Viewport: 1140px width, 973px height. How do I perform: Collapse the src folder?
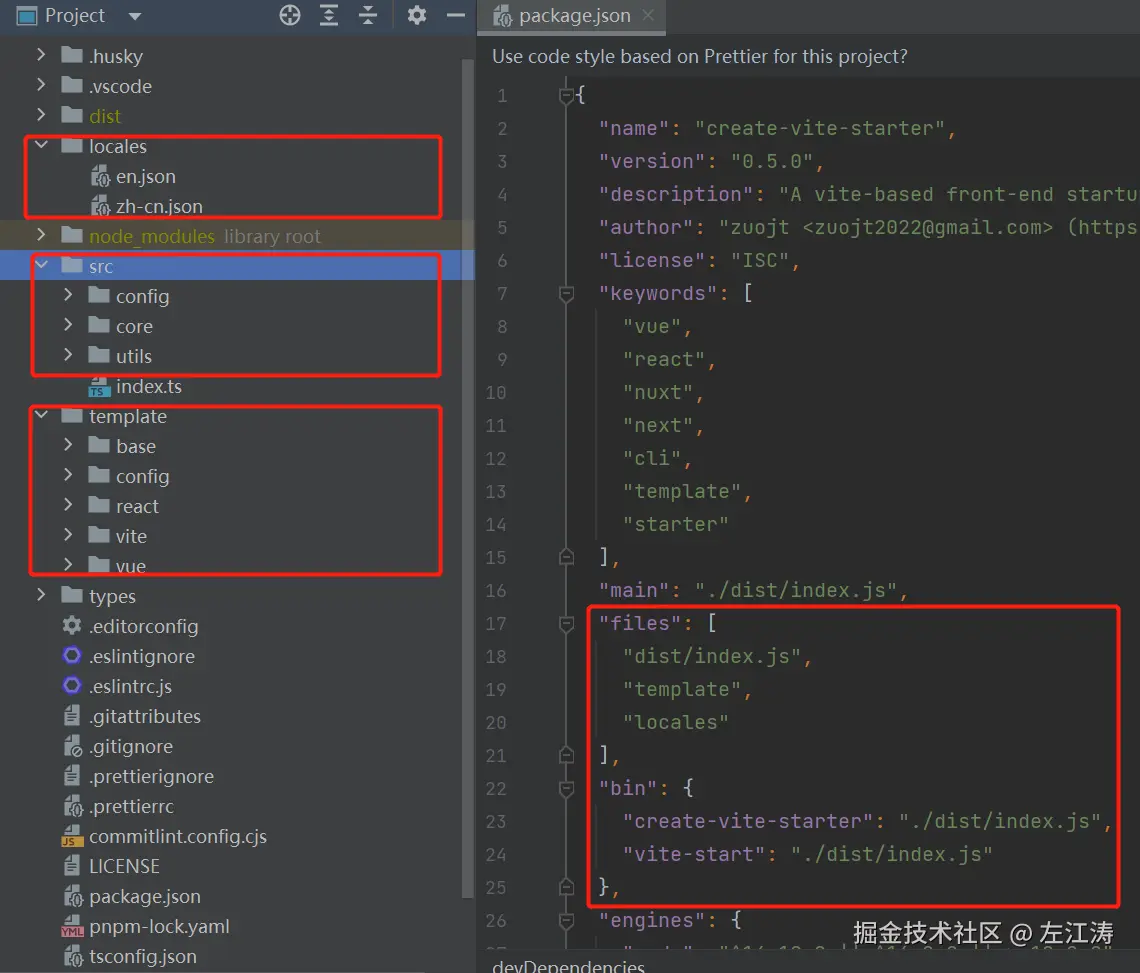click(41, 265)
